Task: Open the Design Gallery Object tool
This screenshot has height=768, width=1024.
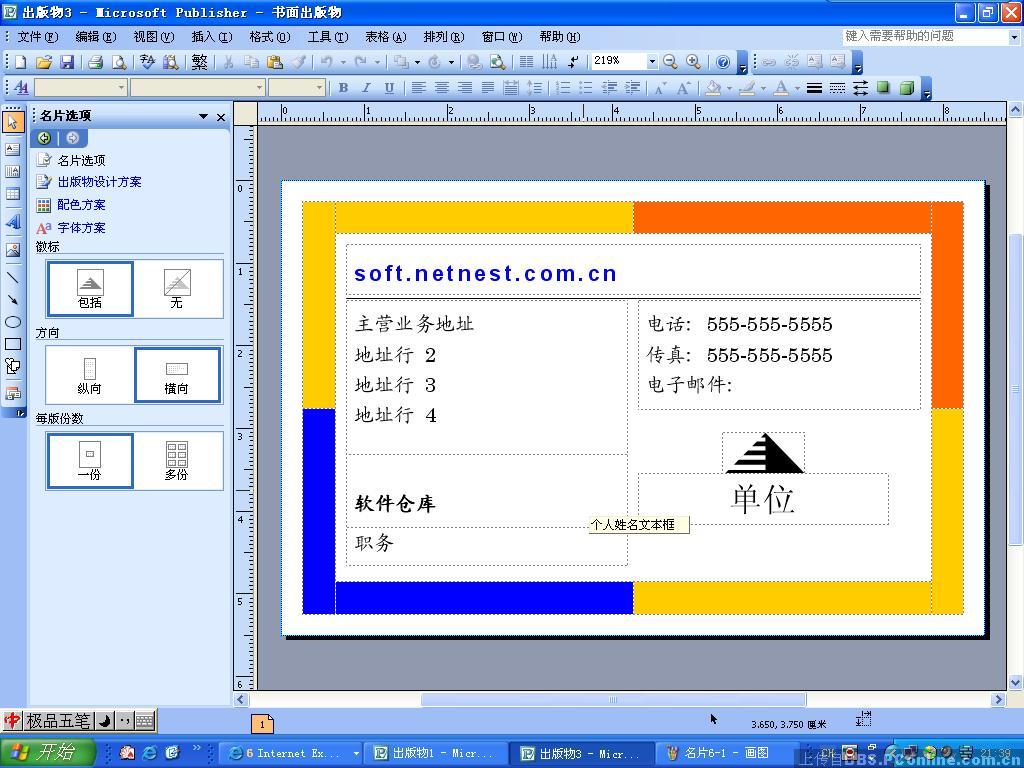Action: click(12, 394)
